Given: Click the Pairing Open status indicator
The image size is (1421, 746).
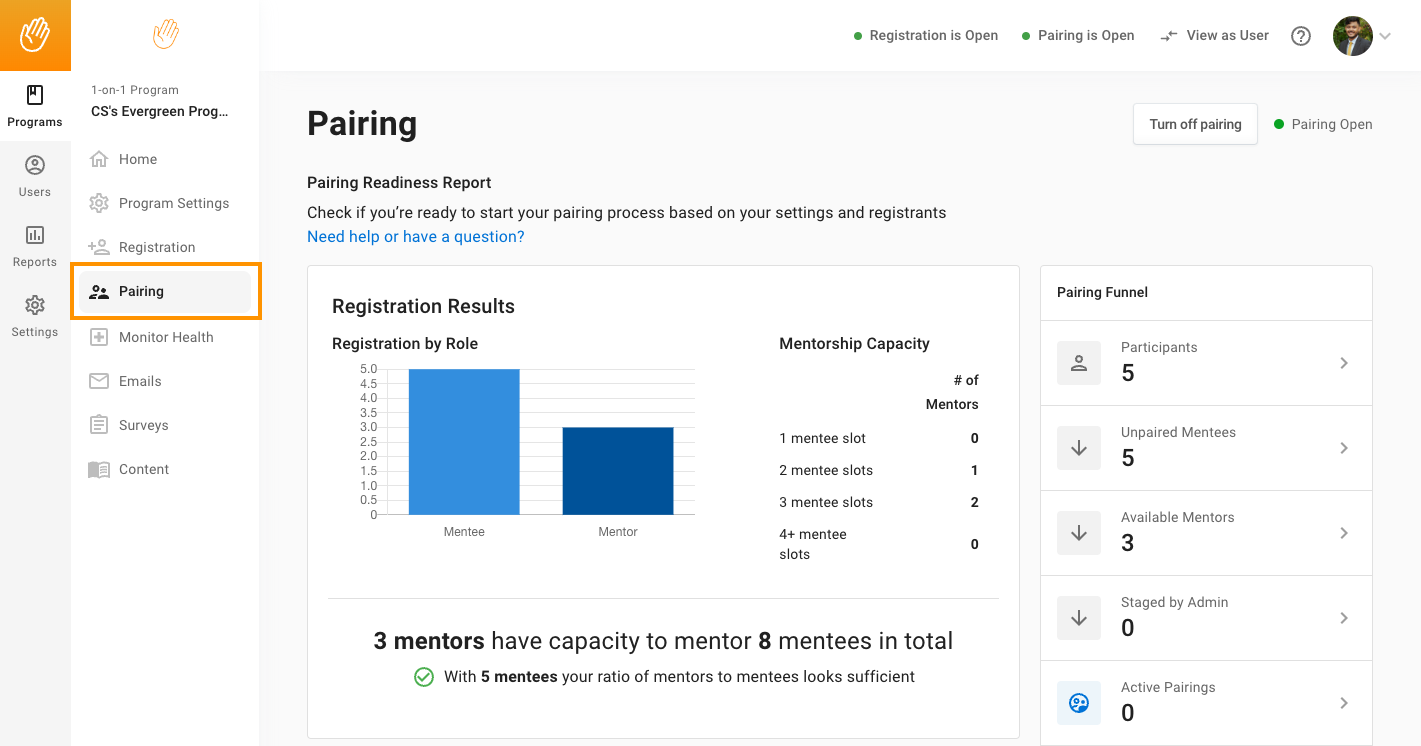Looking at the screenshot, I should (x=1323, y=124).
